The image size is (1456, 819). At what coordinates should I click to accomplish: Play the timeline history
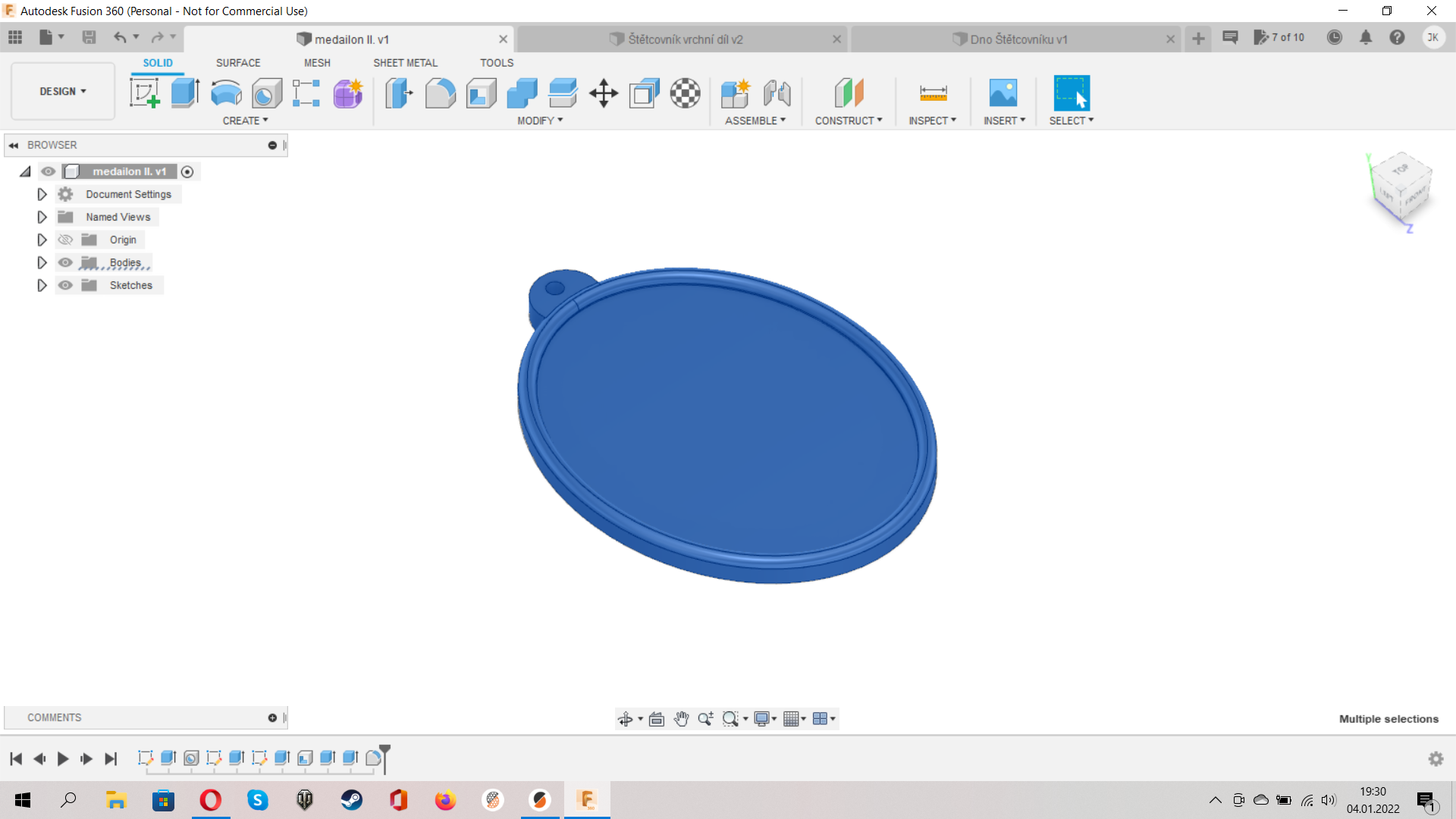point(63,758)
